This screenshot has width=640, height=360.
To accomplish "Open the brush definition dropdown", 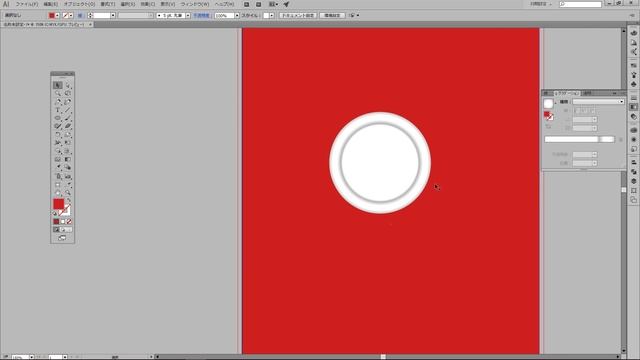I will pos(187,16).
